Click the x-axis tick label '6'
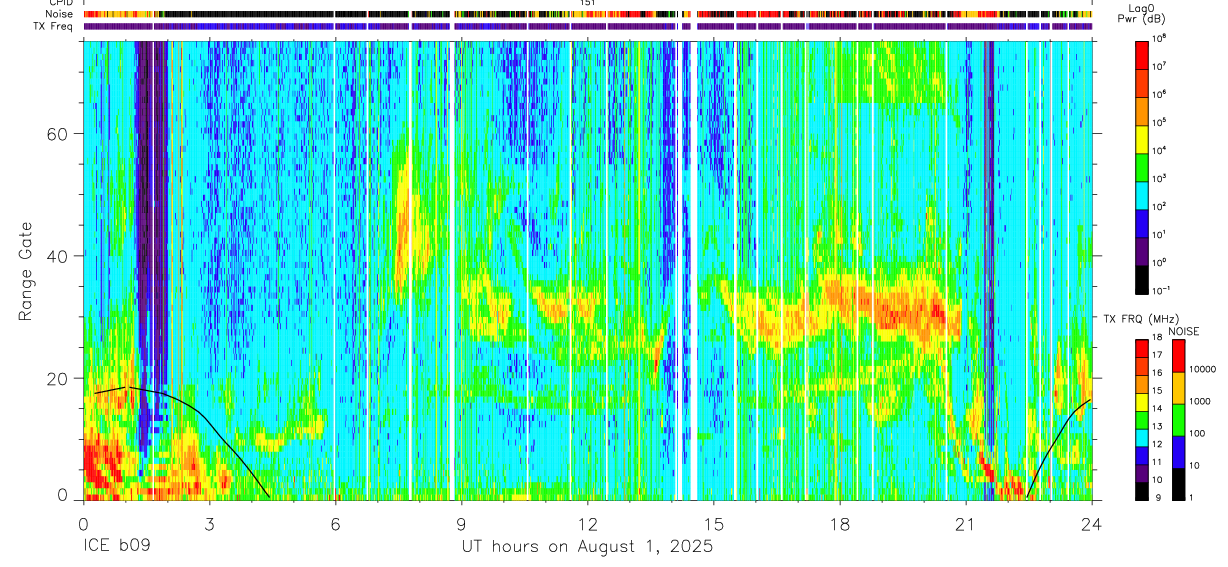The height and width of the screenshot is (567, 1228). [335, 523]
